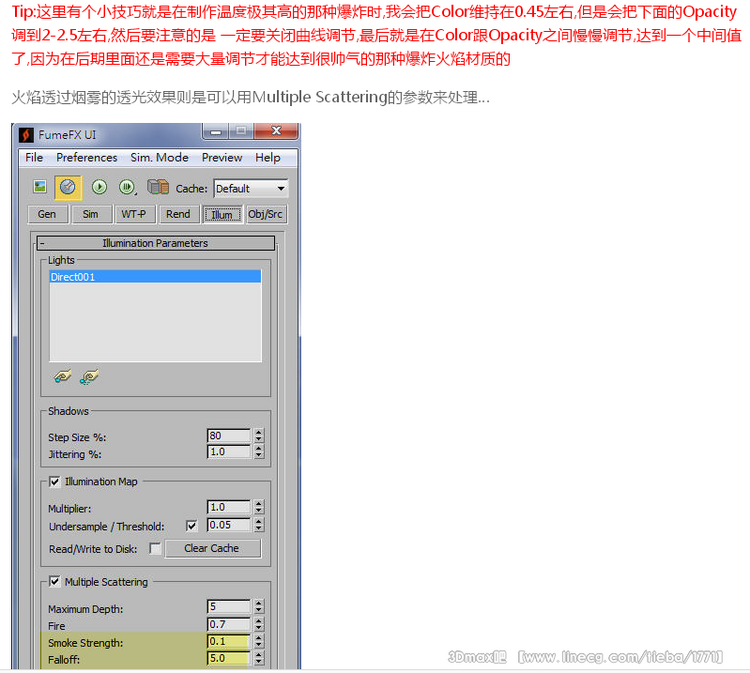The height and width of the screenshot is (673, 750).
Task: Select Direct001 in the Lights list
Action: tap(155, 276)
